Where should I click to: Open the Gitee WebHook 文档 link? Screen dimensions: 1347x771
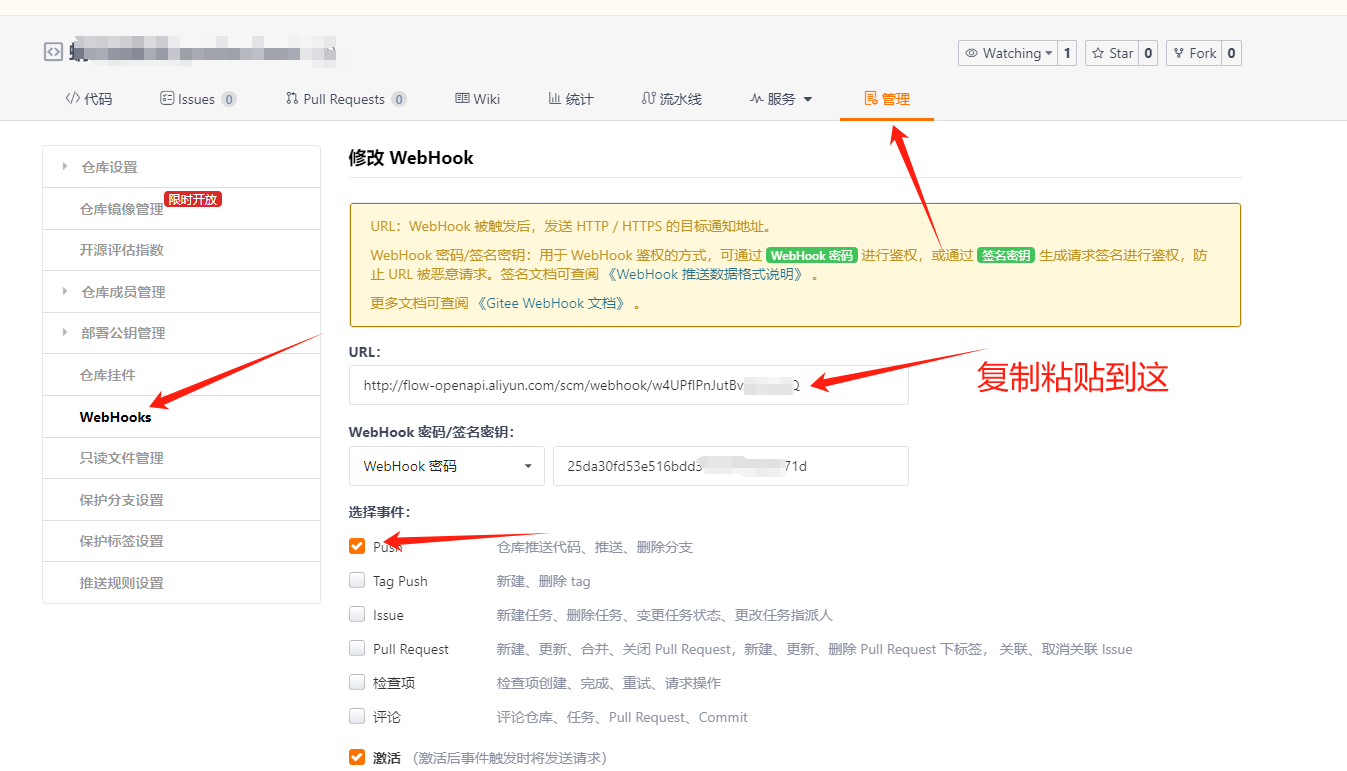coord(551,303)
